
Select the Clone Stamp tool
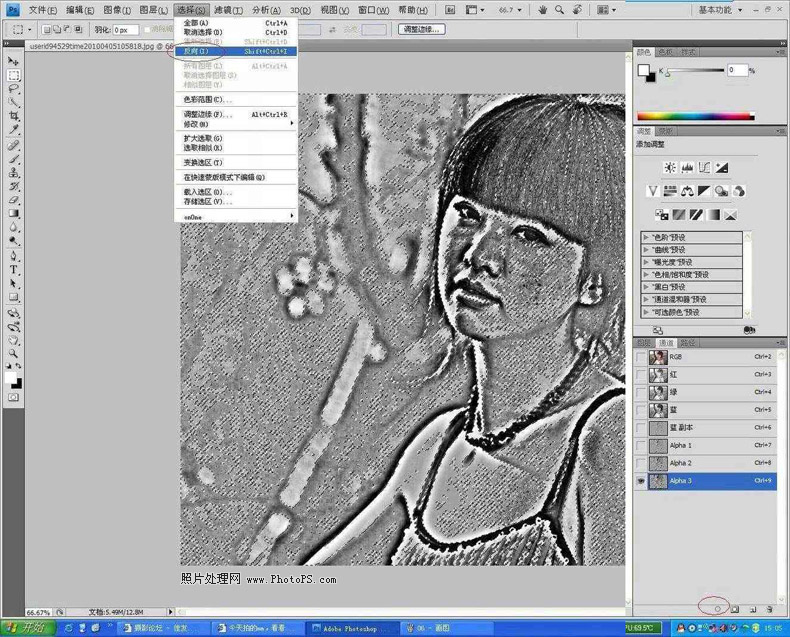[x=14, y=173]
